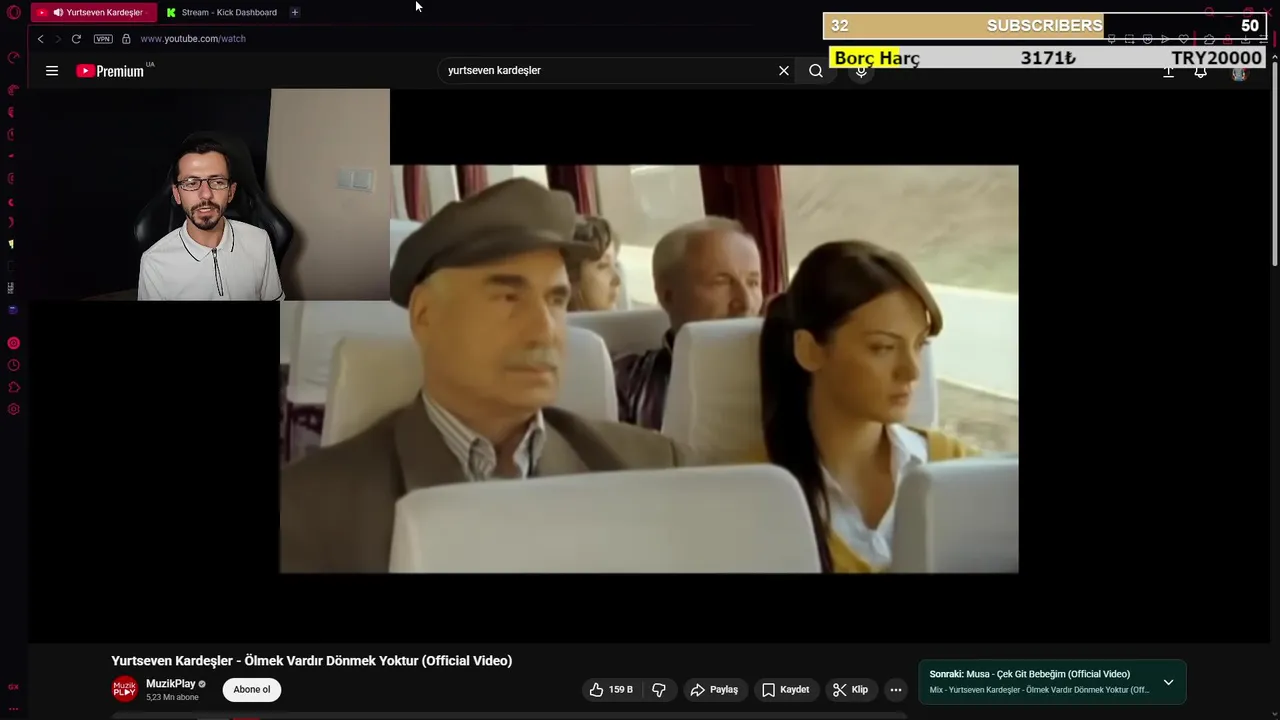
Task: Open site security lock icon
Action: (126, 39)
